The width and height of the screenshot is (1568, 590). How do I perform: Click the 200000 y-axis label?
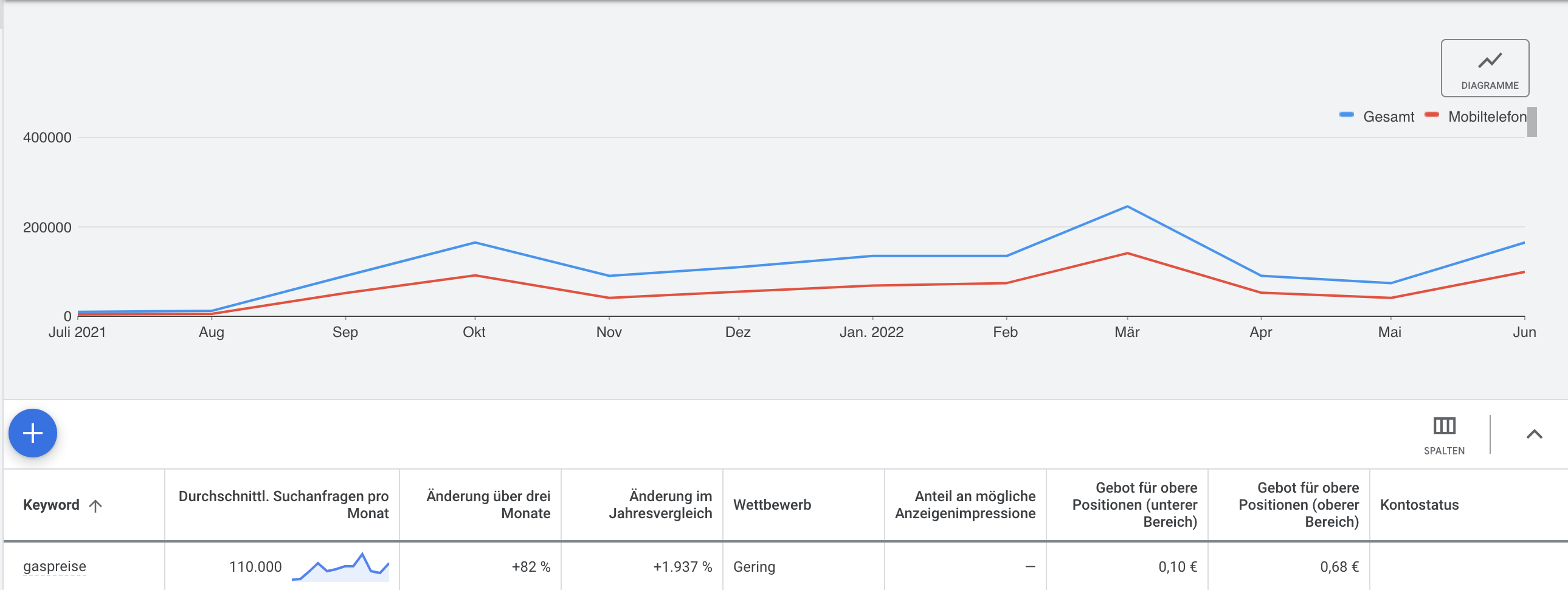pyautogui.click(x=47, y=227)
